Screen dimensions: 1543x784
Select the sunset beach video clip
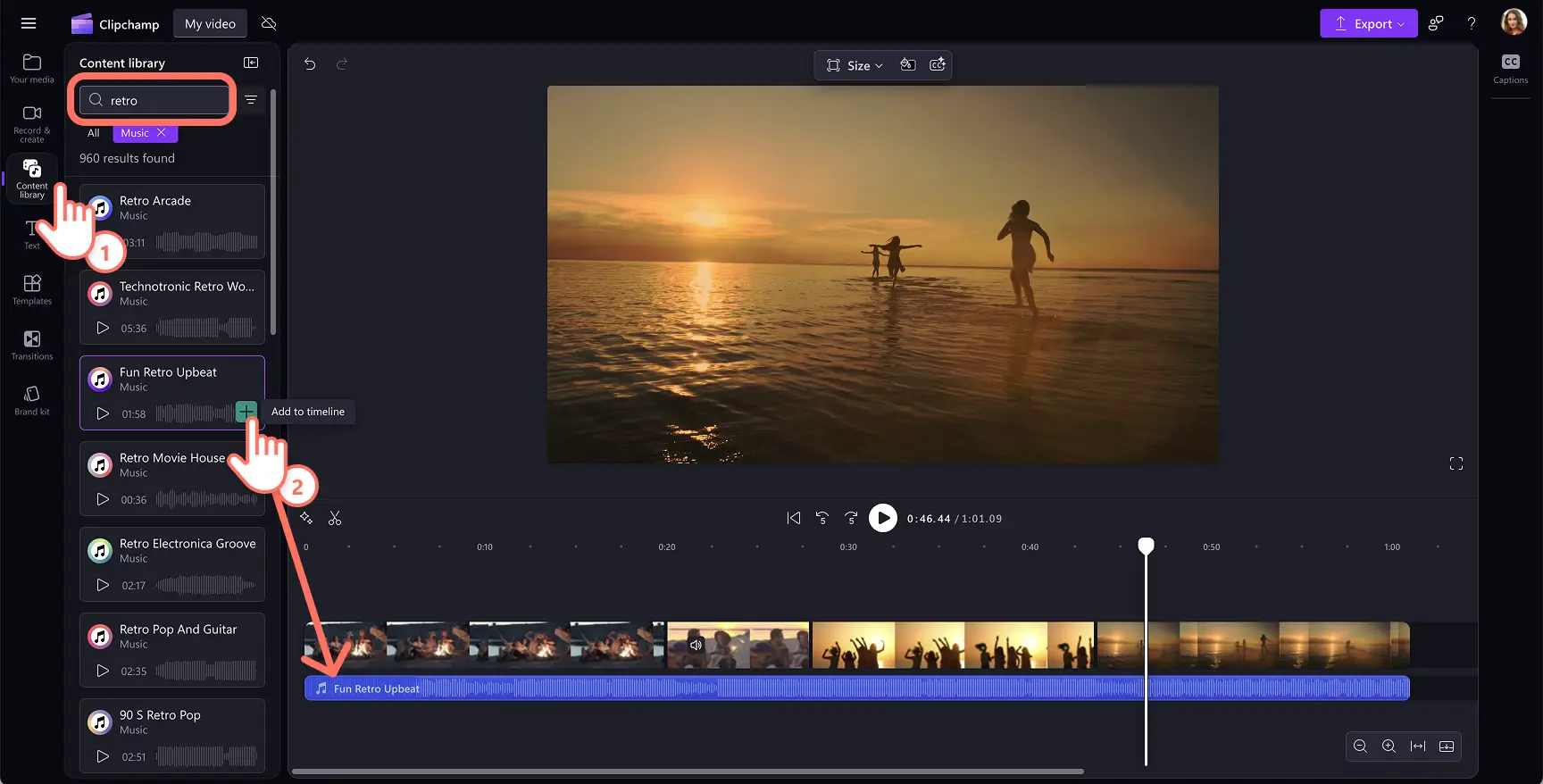(1254, 645)
